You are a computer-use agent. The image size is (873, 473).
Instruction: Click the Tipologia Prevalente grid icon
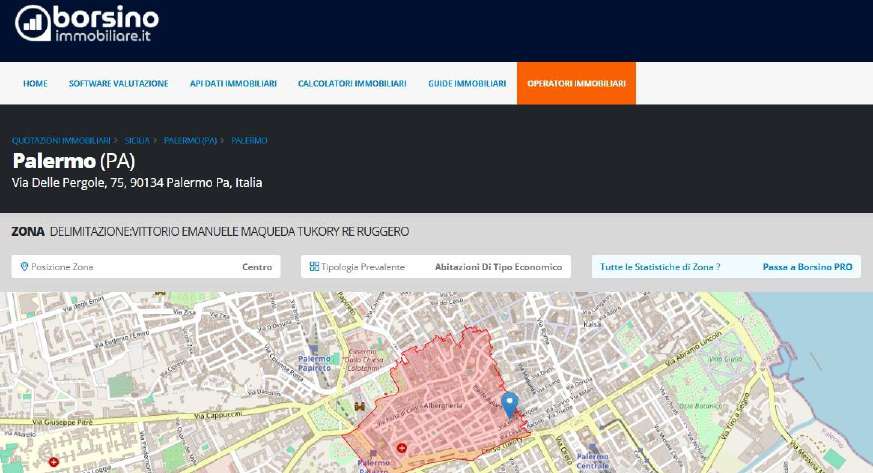[314, 267]
